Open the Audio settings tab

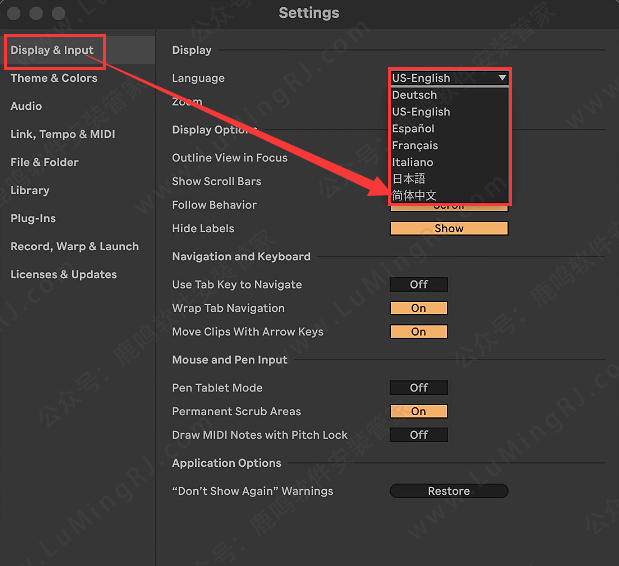(26, 106)
